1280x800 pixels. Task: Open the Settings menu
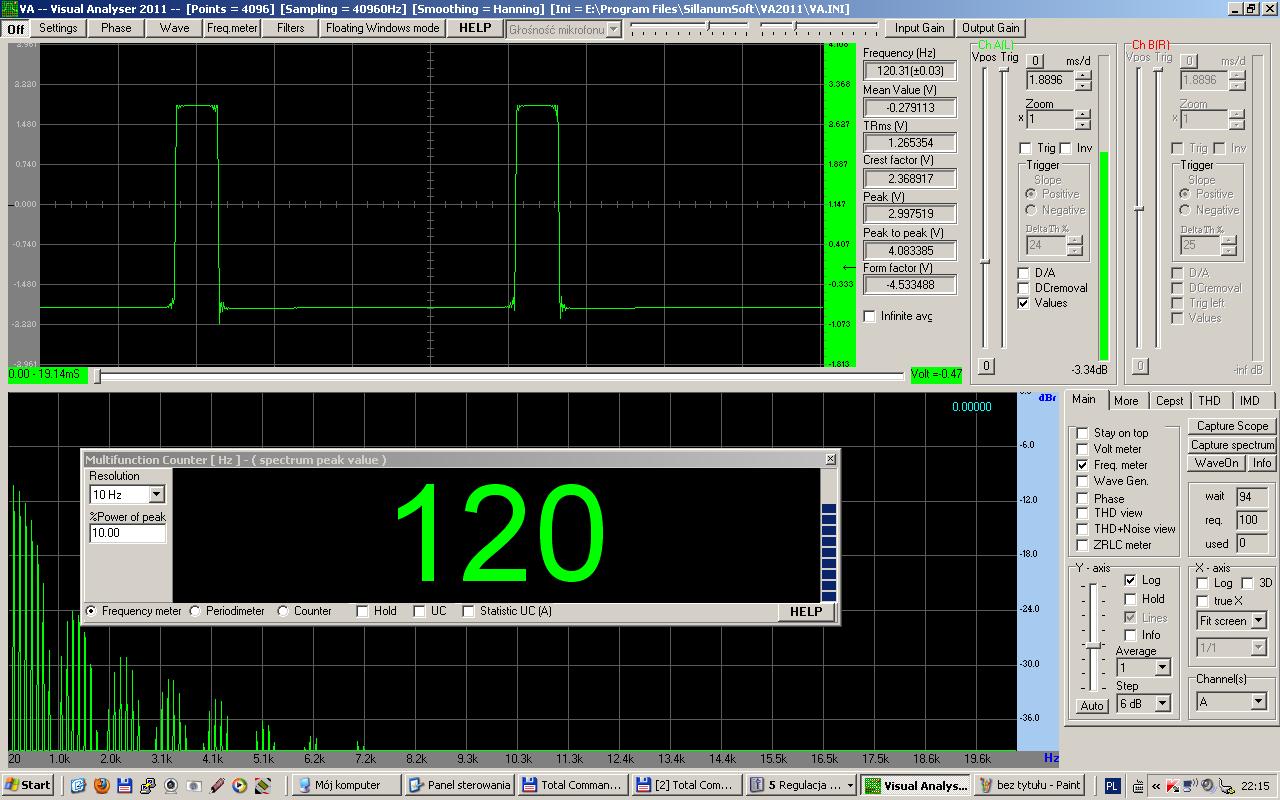click(58, 28)
